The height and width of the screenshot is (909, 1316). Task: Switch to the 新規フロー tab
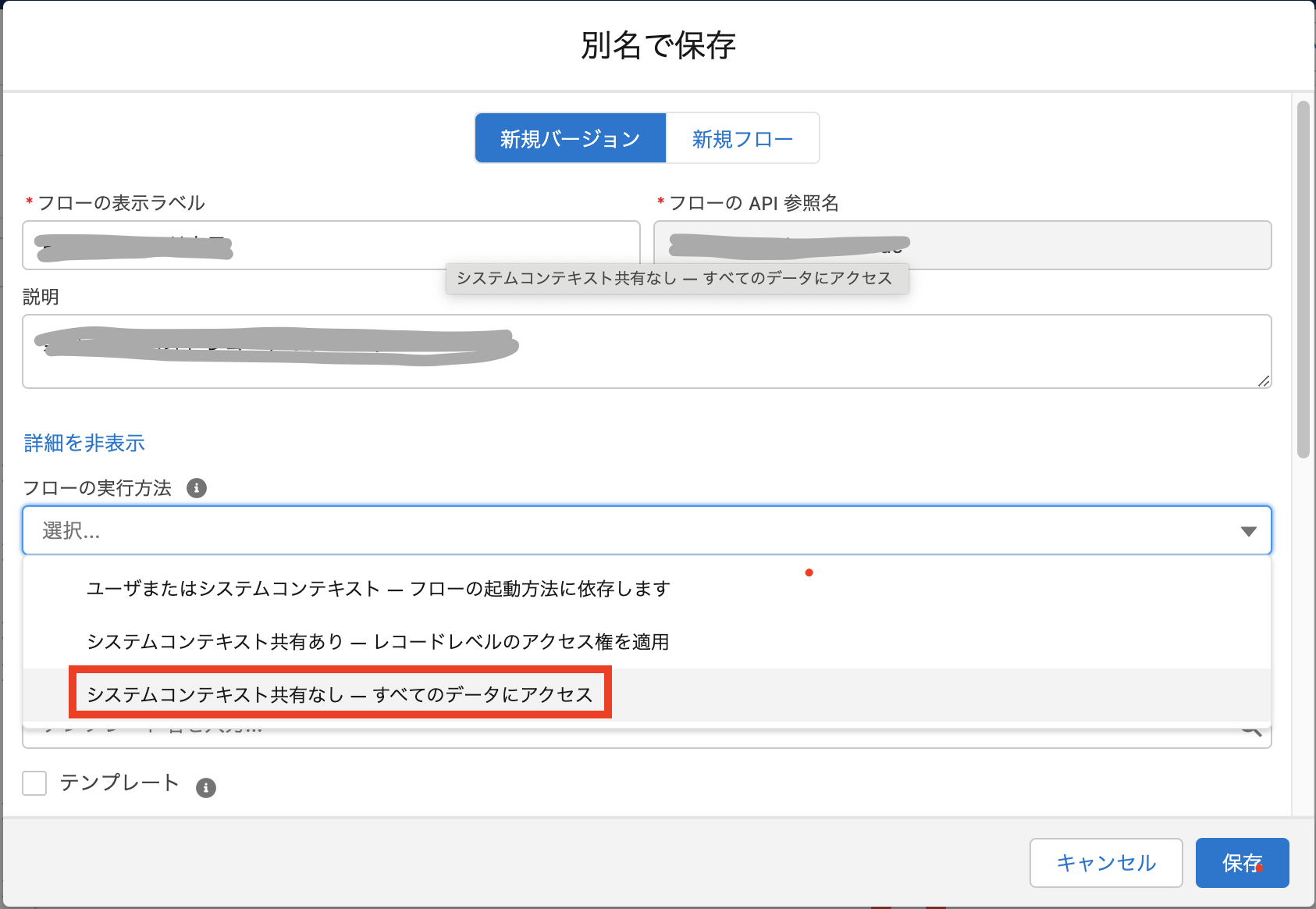(741, 137)
